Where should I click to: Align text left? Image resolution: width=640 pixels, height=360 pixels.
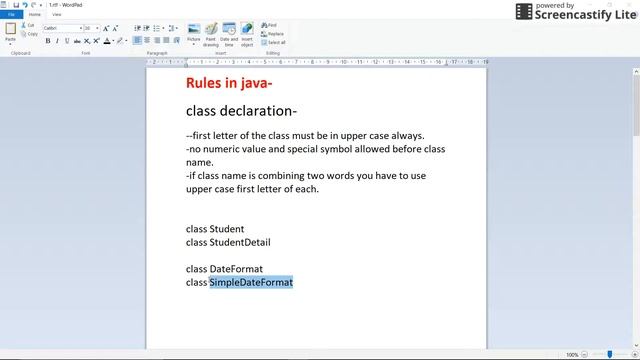pyautogui.click(x=137, y=40)
